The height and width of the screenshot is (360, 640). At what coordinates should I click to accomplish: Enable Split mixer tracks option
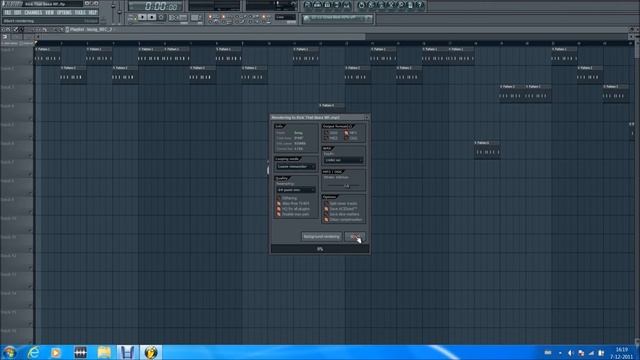(326, 203)
